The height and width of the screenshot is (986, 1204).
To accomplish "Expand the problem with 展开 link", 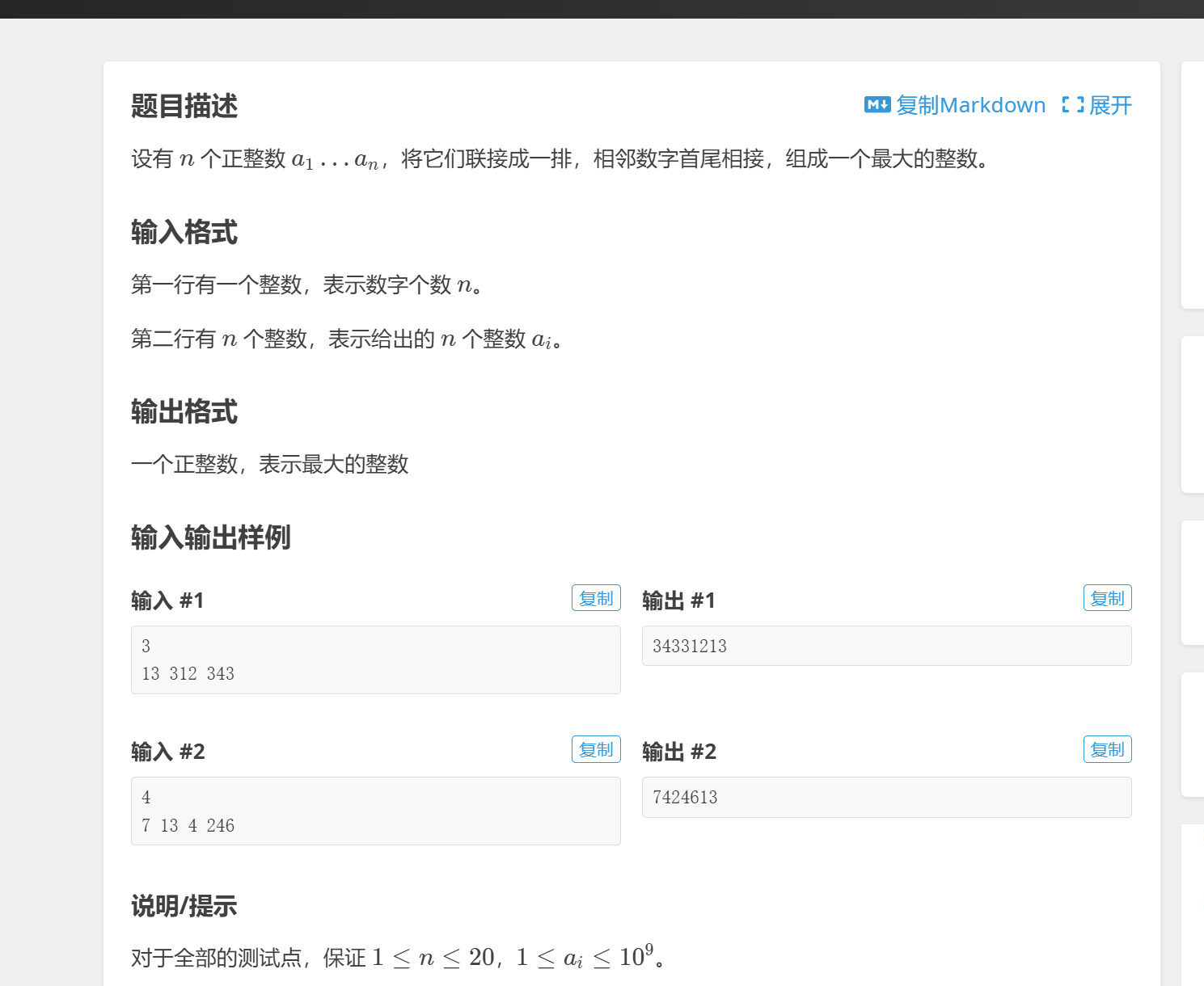I will 1110,105.
